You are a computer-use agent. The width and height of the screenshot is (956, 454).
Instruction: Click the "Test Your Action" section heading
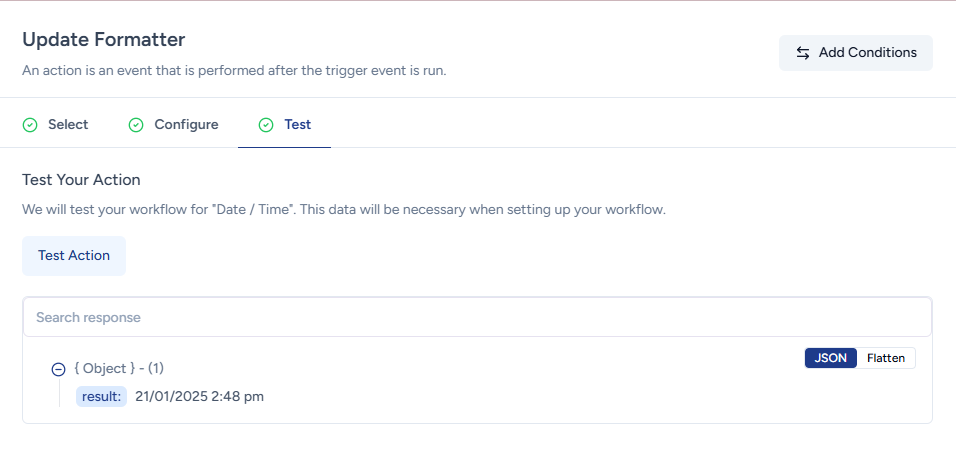(x=81, y=180)
